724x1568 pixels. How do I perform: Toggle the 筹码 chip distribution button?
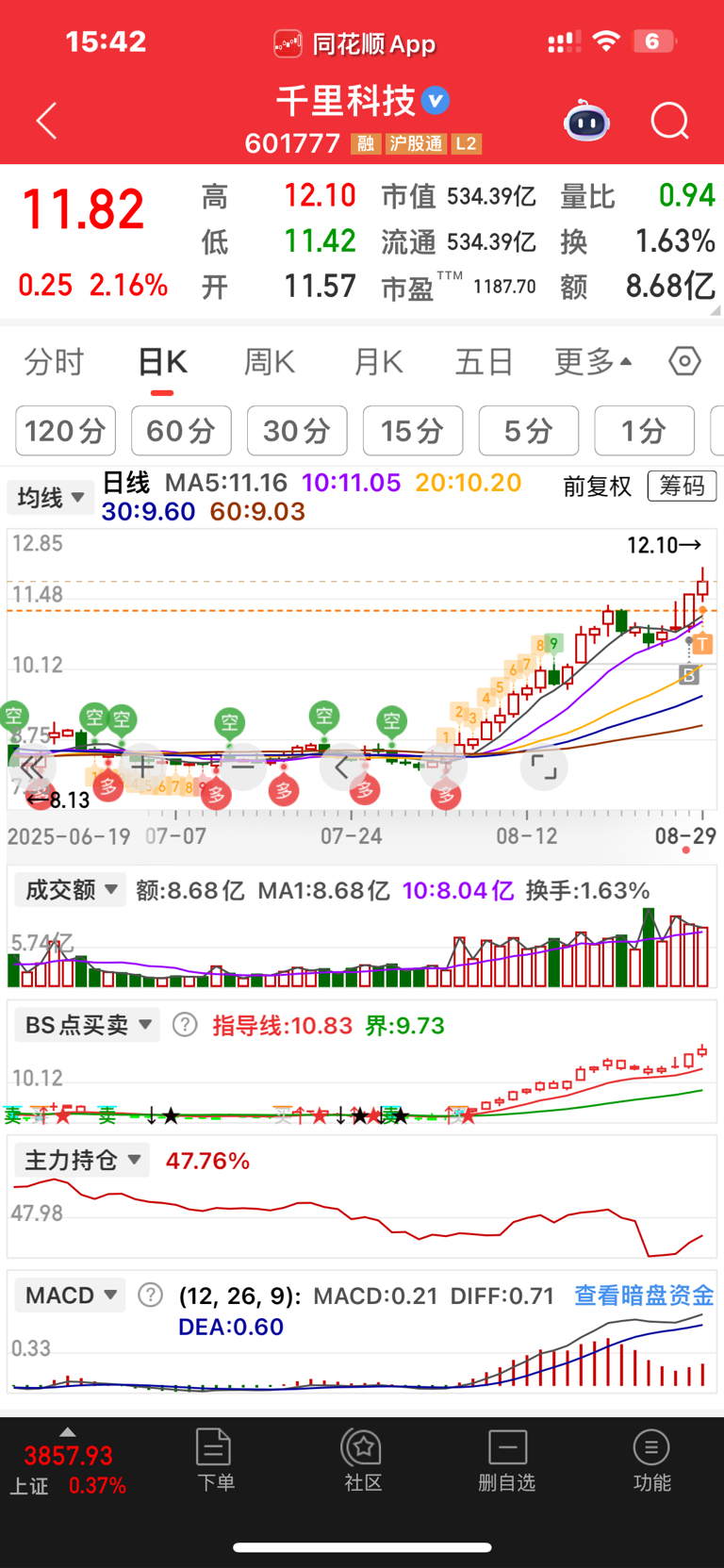coord(683,487)
